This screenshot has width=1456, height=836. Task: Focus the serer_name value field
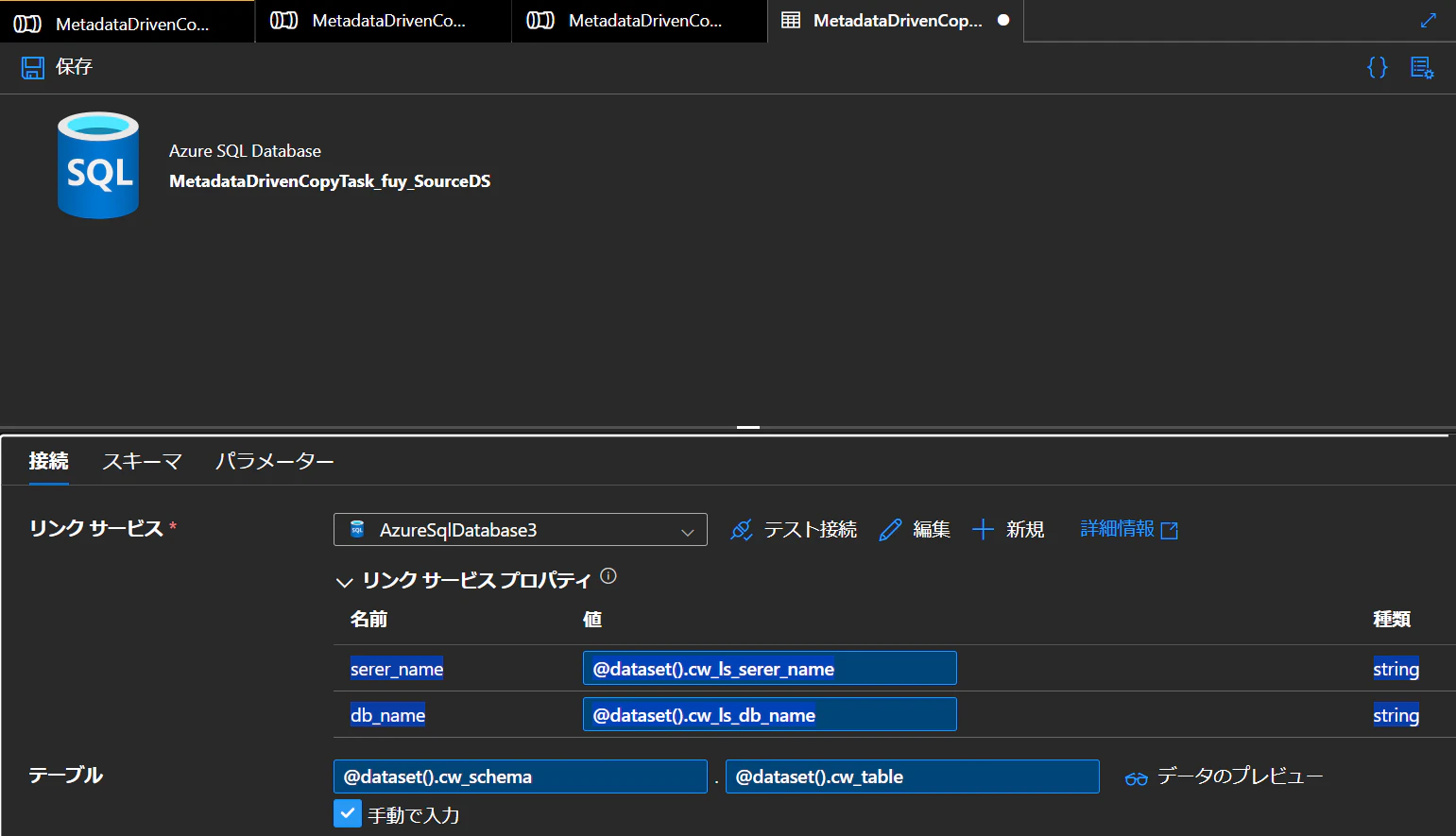pos(770,668)
